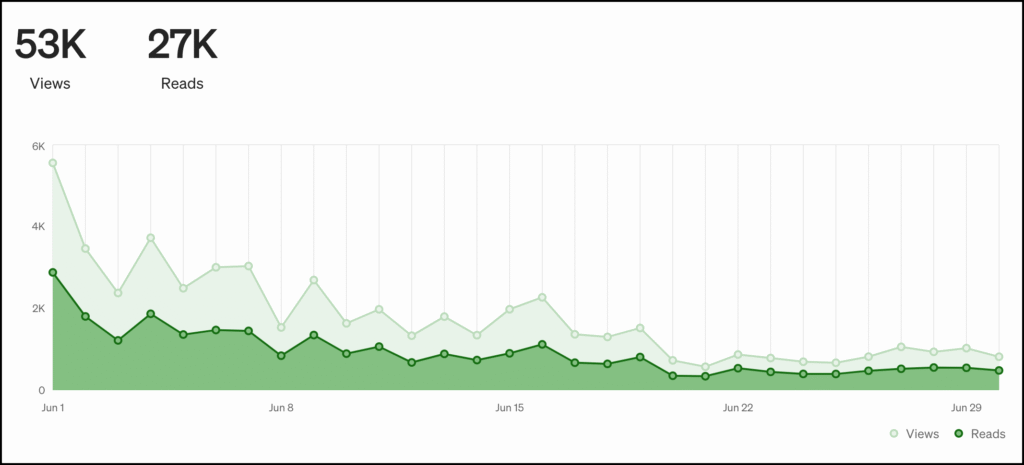The height and width of the screenshot is (465, 1024).
Task: Select the Views data point on Jun 8
Action: [x=281, y=327]
